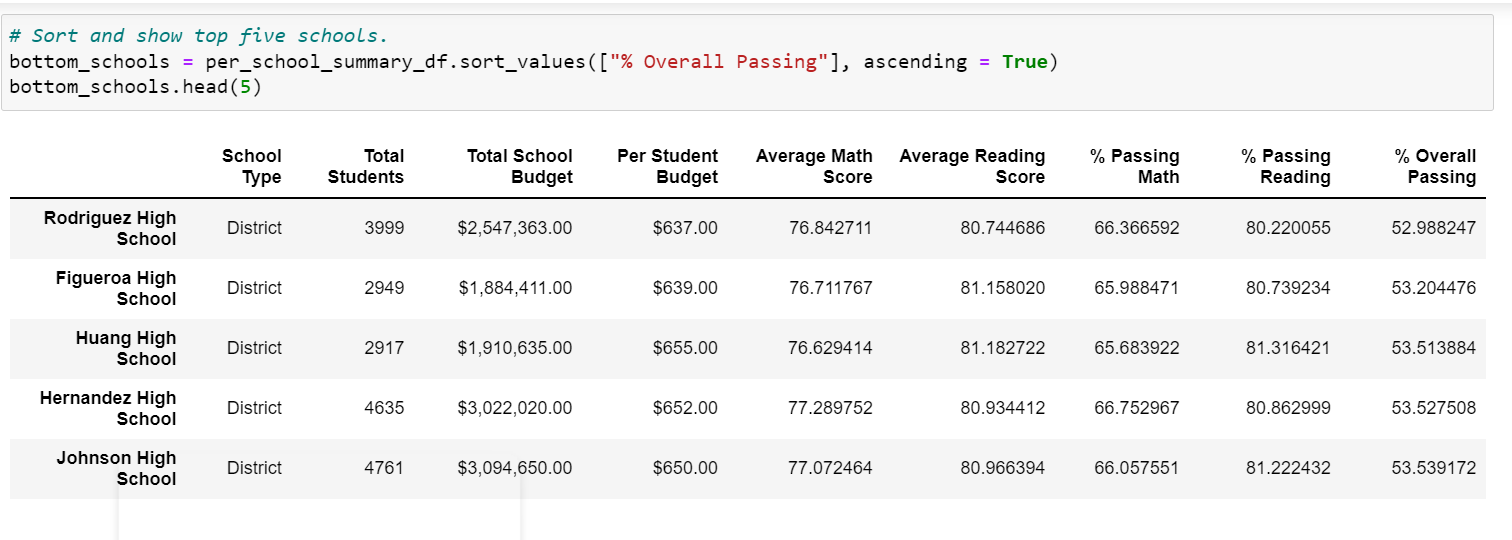This screenshot has height=540, width=1512.
Task: Select the Figueroa High School row label
Action: pyautogui.click(x=116, y=288)
